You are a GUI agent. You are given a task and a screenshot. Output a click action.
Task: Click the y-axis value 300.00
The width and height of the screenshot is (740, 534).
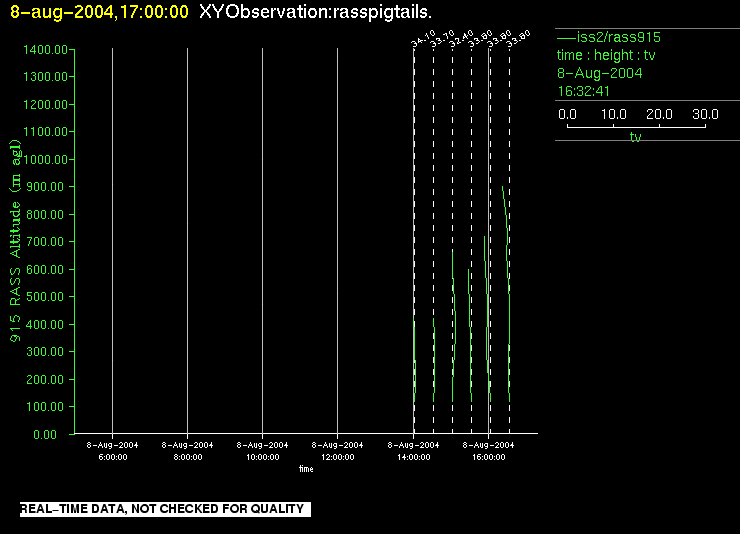coord(45,351)
